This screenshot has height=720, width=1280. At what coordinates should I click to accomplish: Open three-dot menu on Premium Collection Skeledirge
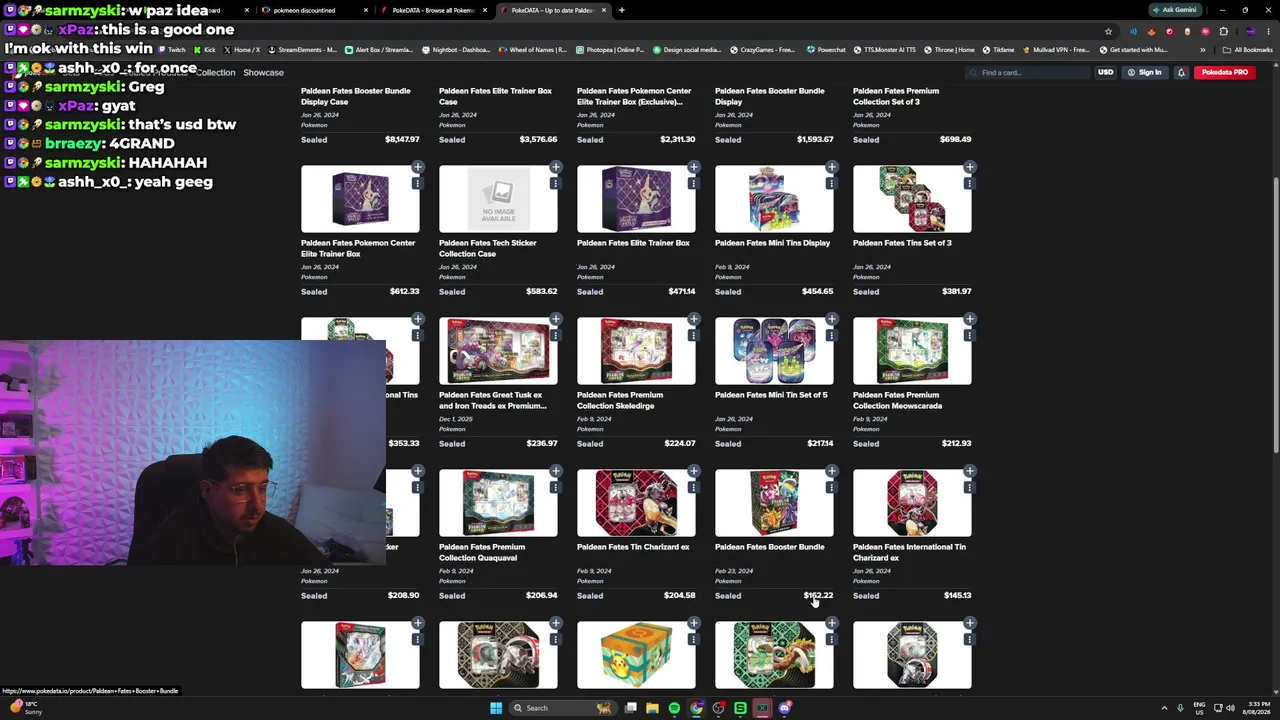[693, 335]
